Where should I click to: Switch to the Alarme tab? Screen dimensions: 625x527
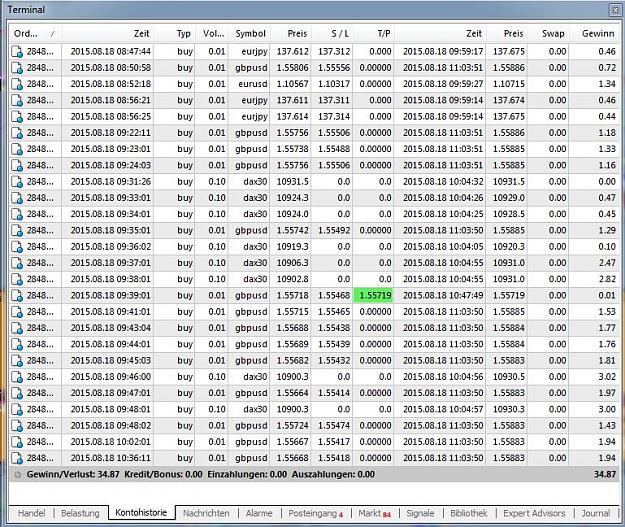pos(259,513)
